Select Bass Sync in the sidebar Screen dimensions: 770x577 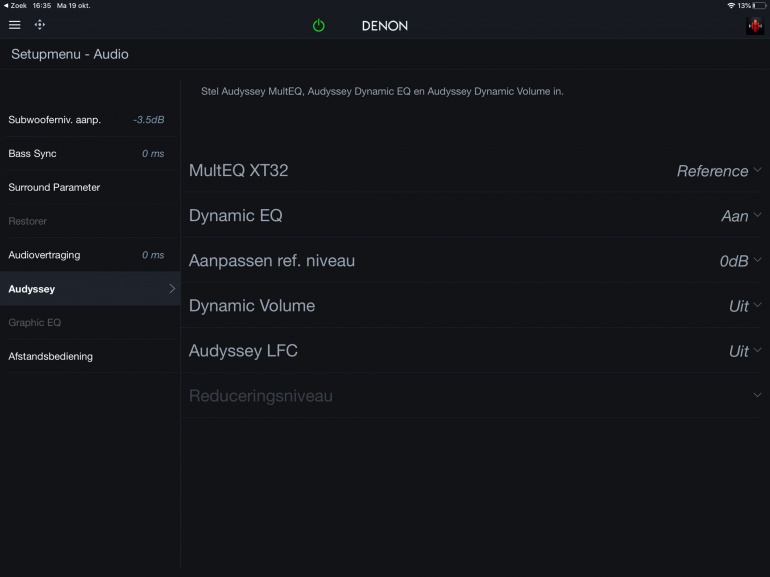point(87,154)
